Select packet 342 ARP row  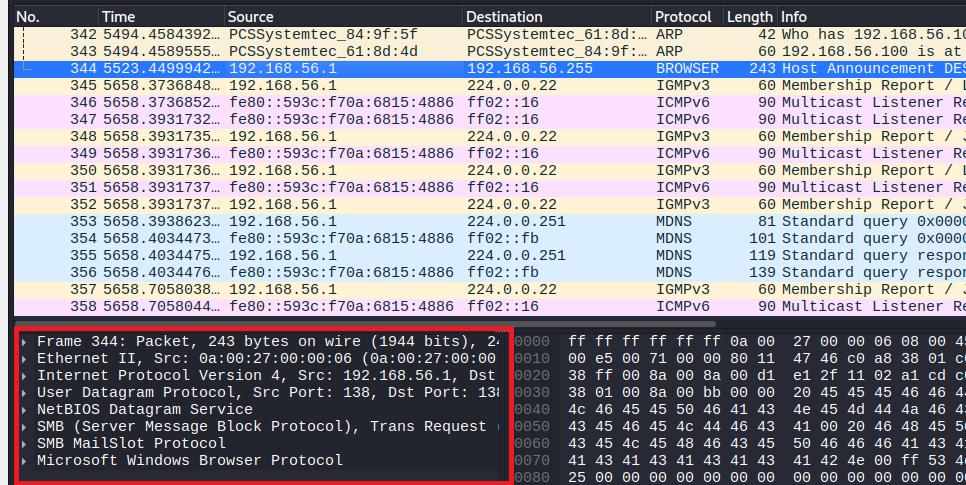(490, 35)
